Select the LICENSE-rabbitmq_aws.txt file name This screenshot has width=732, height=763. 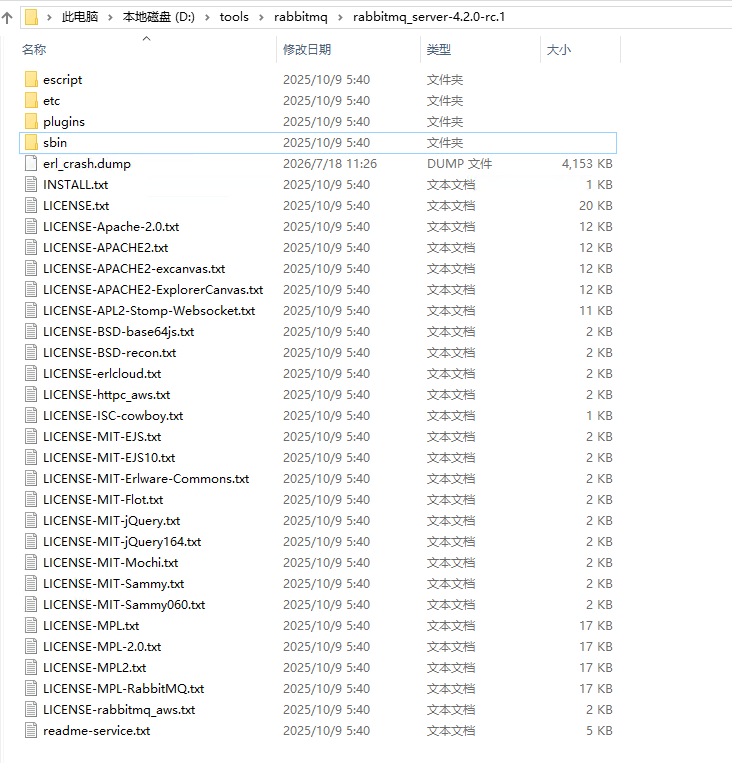tap(119, 709)
